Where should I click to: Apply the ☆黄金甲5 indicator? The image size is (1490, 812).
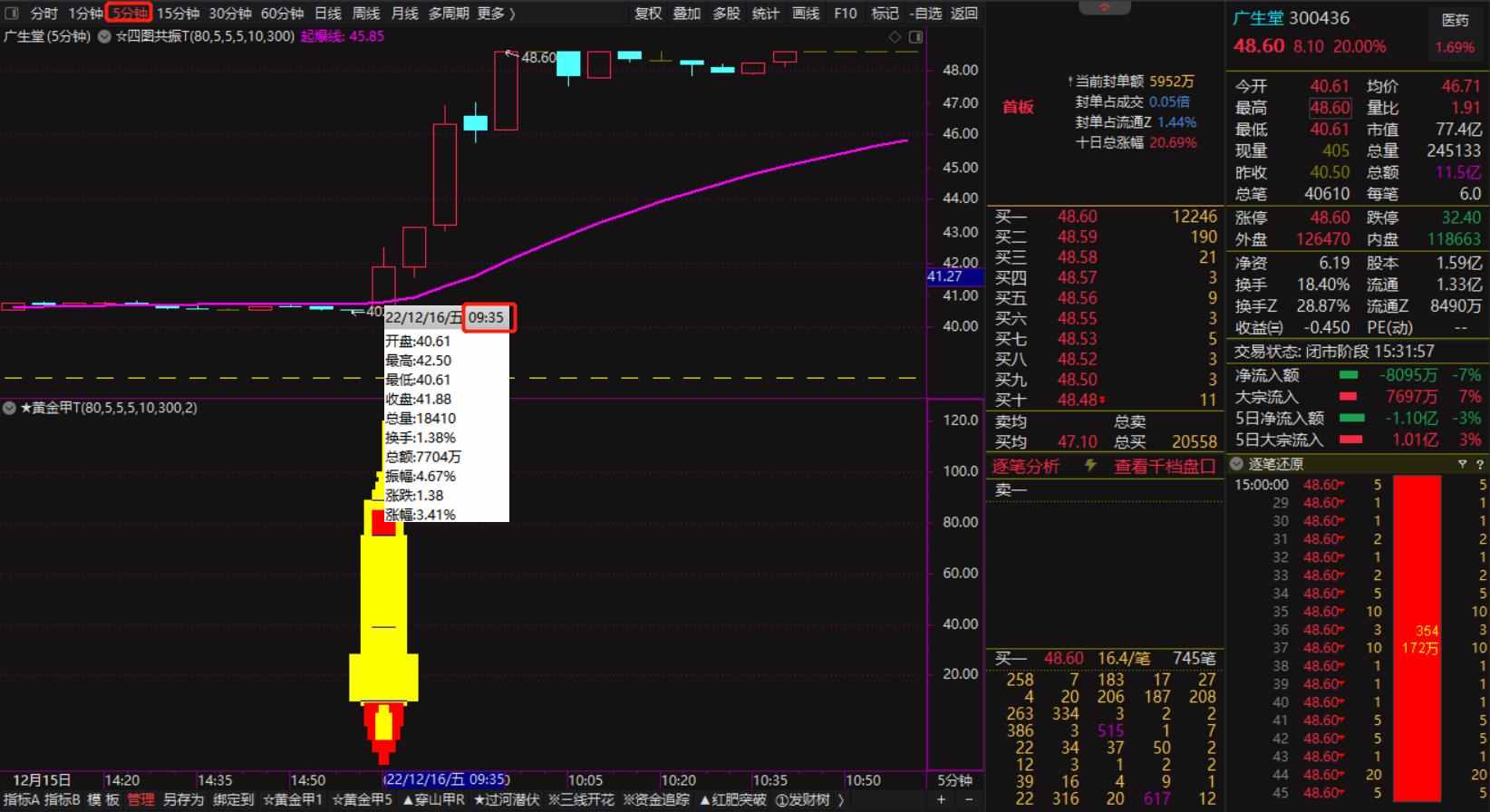[x=362, y=799]
